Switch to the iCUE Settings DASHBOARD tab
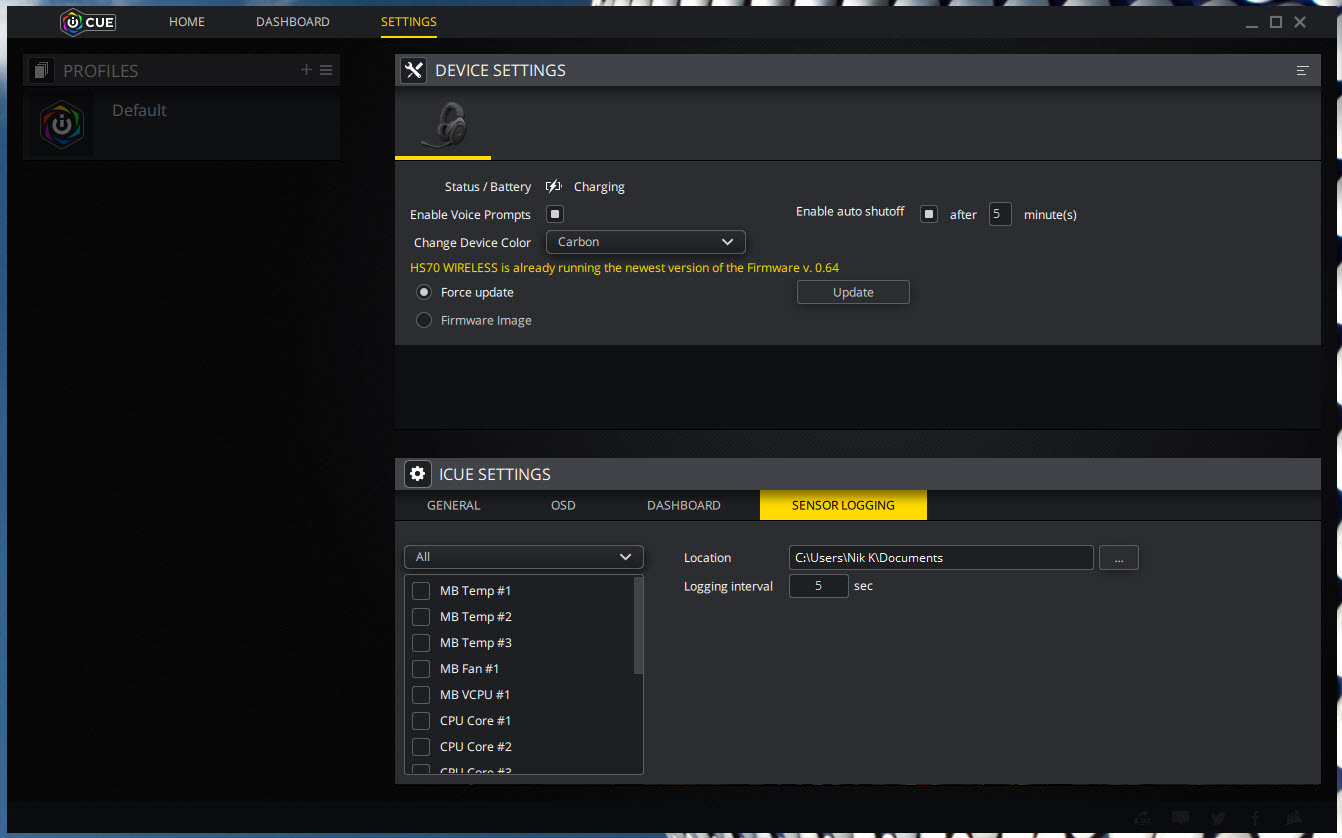Viewport: 1342px width, 838px height. (684, 505)
